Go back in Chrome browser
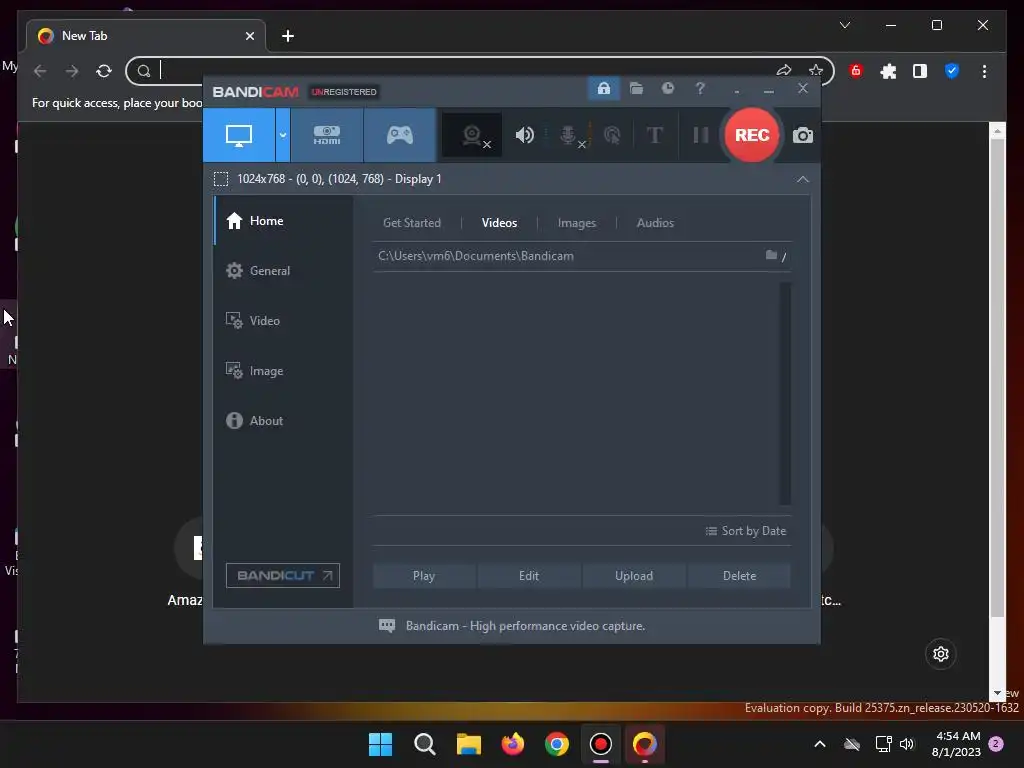Viewport: 1024px width, 768px height. pos(40,71)
